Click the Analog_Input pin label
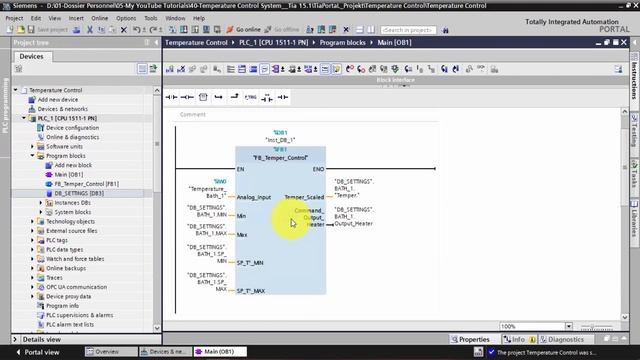 254,197
